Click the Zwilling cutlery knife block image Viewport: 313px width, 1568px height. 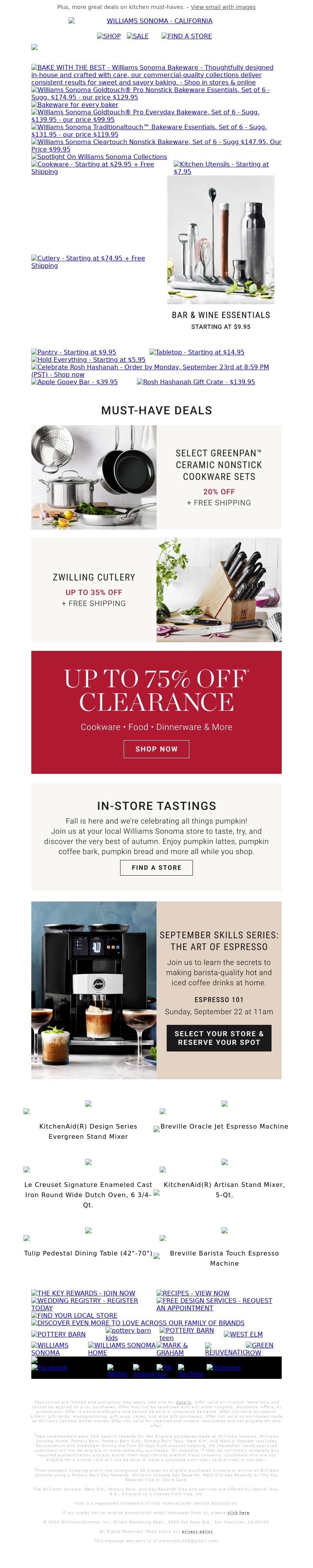click(x=219, y=589)
